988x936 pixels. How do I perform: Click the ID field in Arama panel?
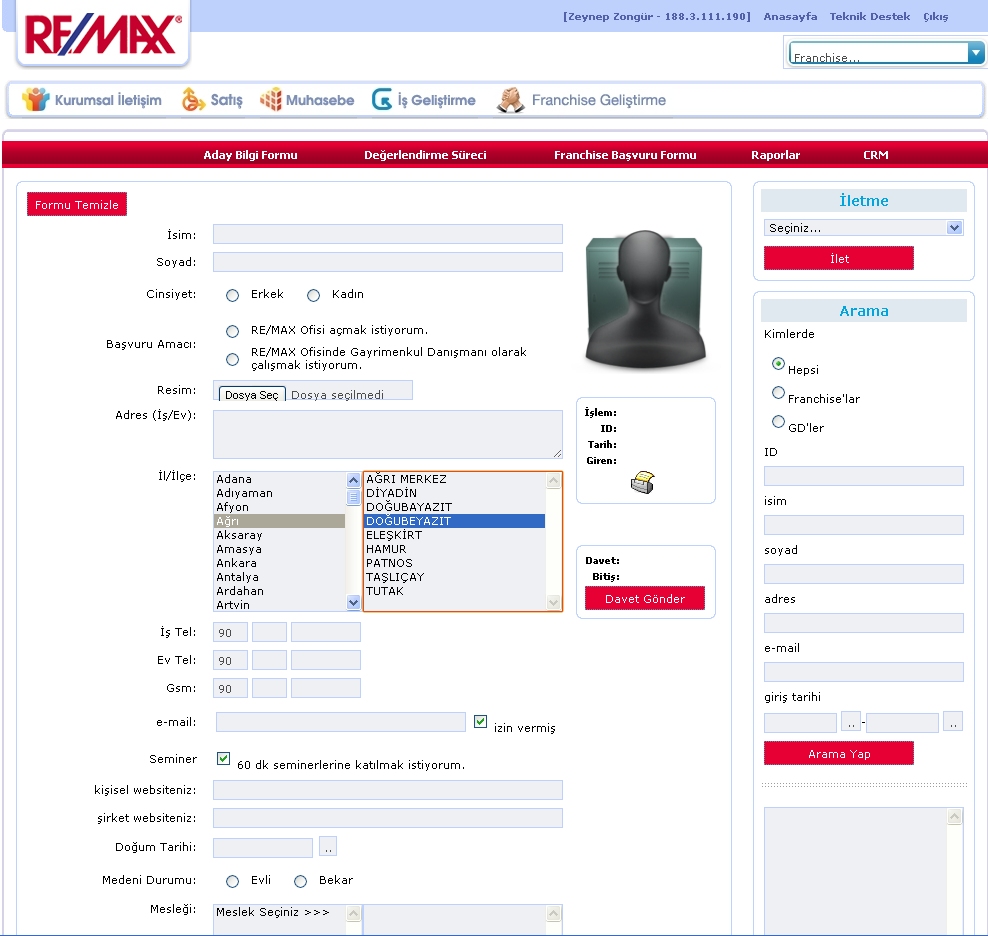pyautogui.click(x=864, y=476)
